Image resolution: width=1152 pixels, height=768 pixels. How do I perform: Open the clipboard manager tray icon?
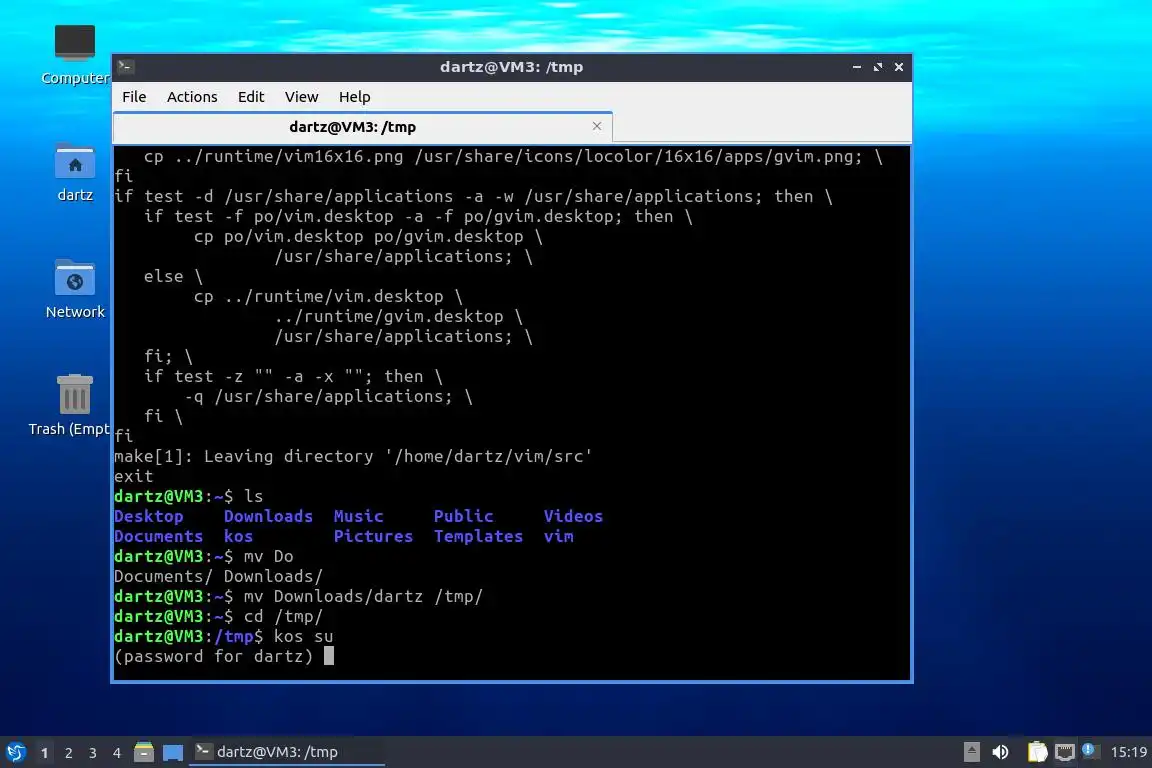click(x=1037, y=752)
